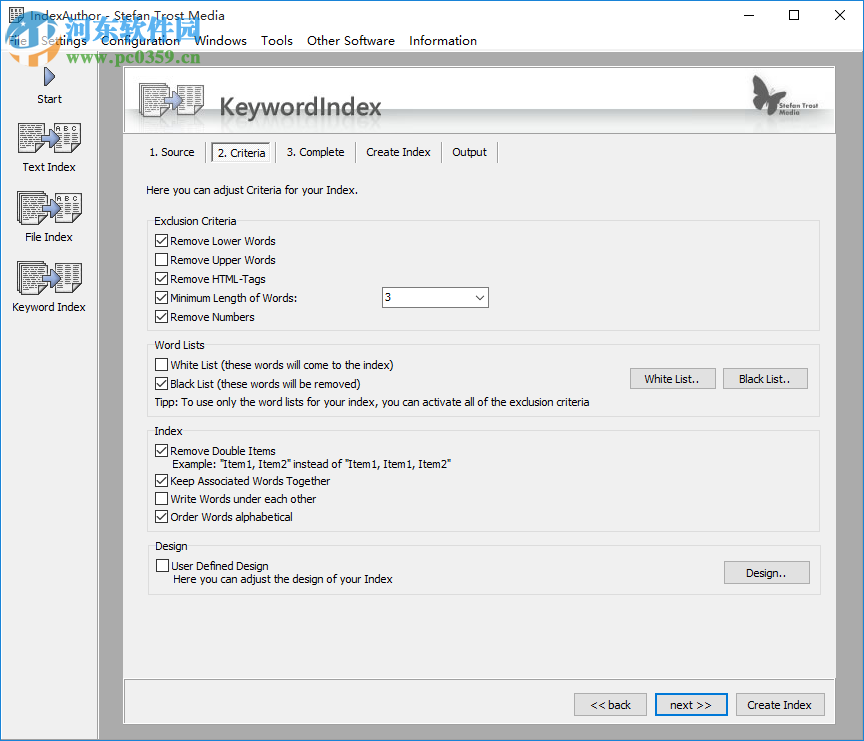Click the IndexAuthor title bar application icon
864x741 pixels.
(16, 15)
